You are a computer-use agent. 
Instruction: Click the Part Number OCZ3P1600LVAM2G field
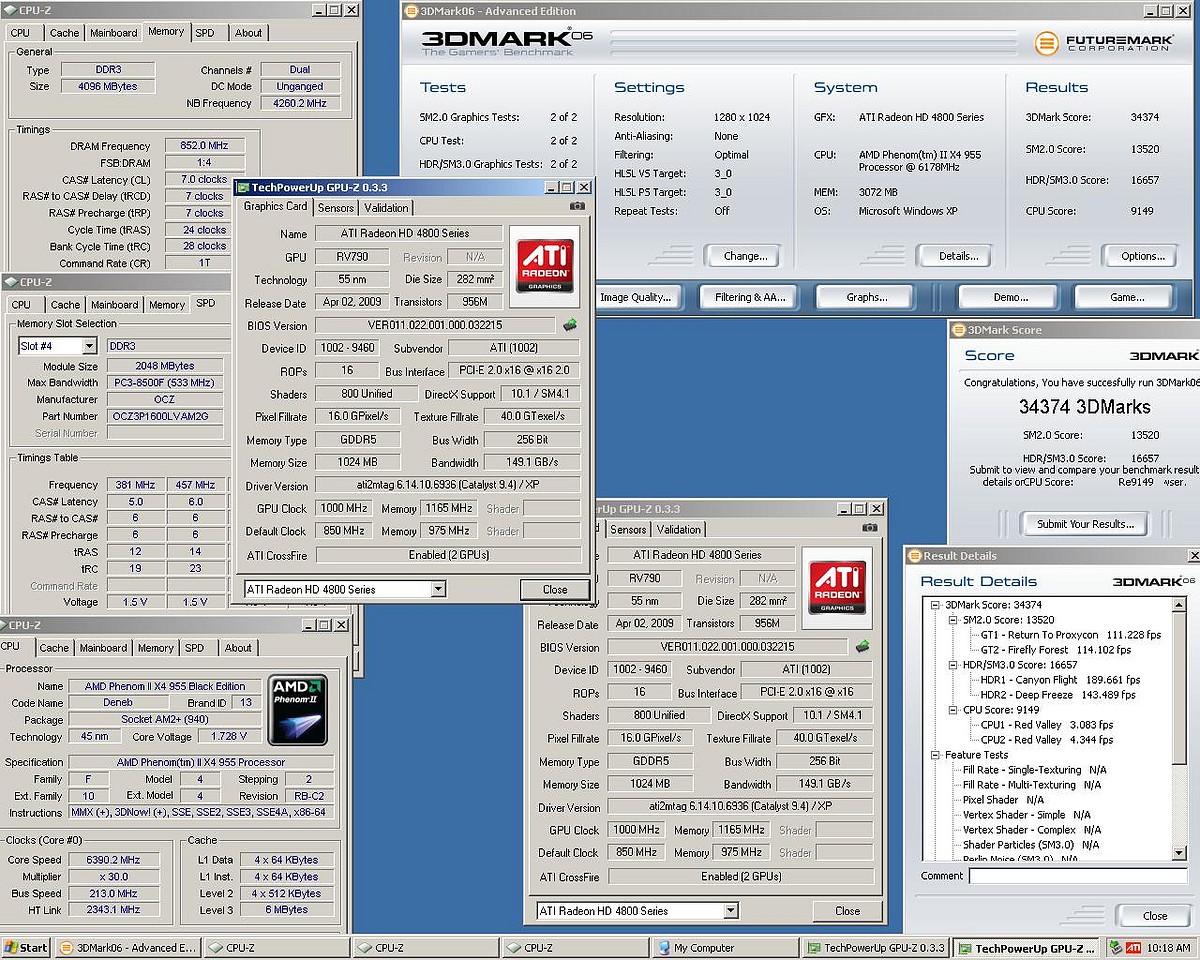pyautogui.click(x=166, y=416)
